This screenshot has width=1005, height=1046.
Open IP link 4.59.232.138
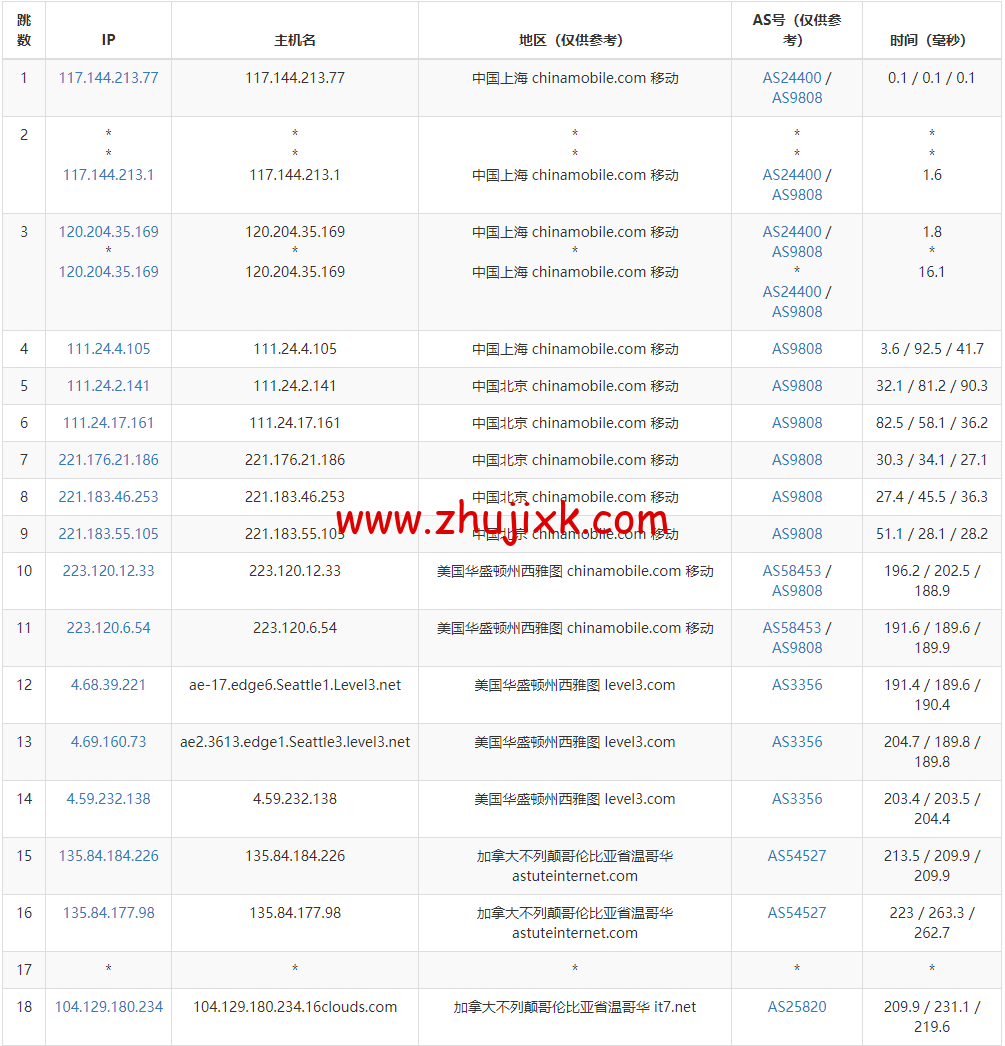coord(108,799)
